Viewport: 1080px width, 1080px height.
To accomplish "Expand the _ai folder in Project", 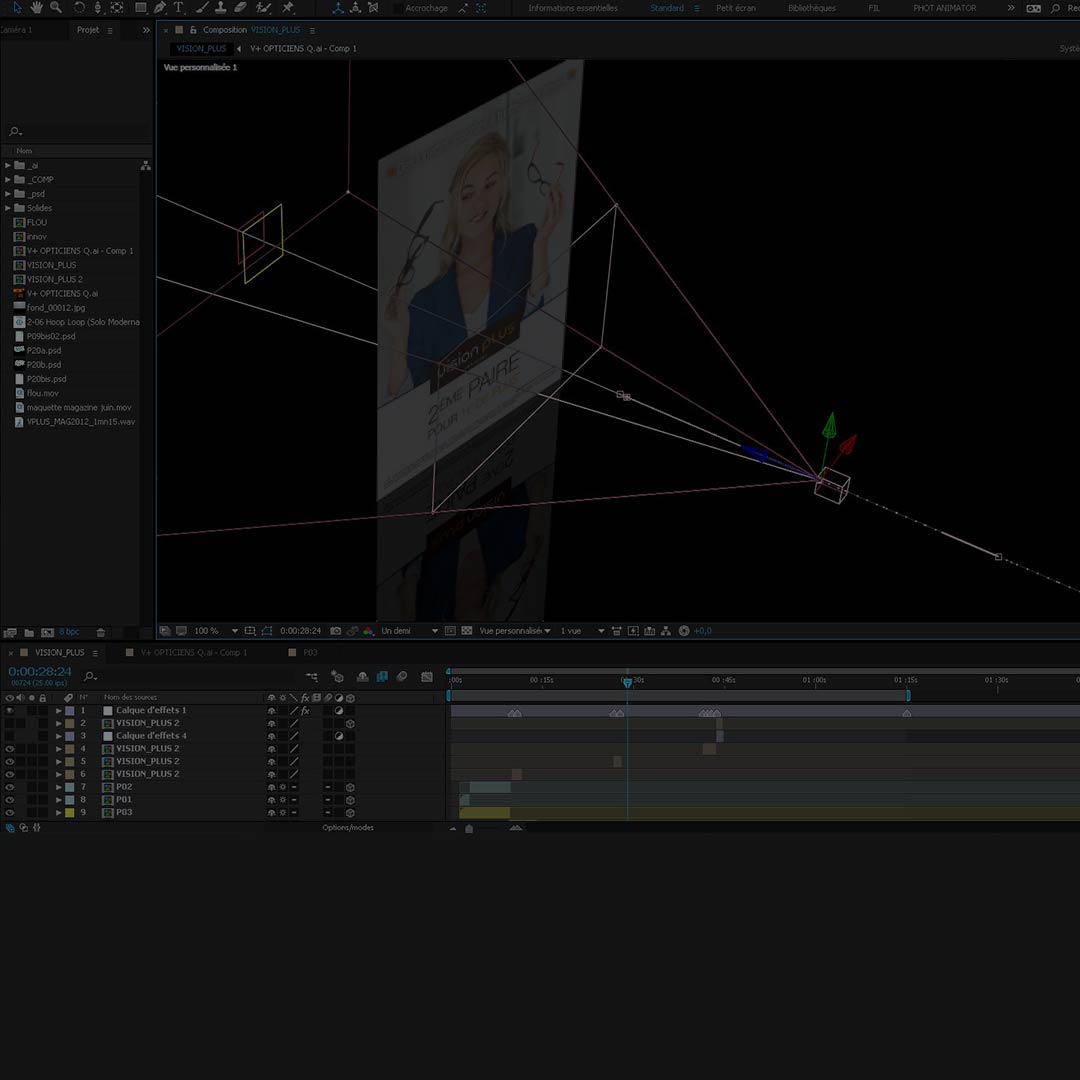I will (8, 165).
